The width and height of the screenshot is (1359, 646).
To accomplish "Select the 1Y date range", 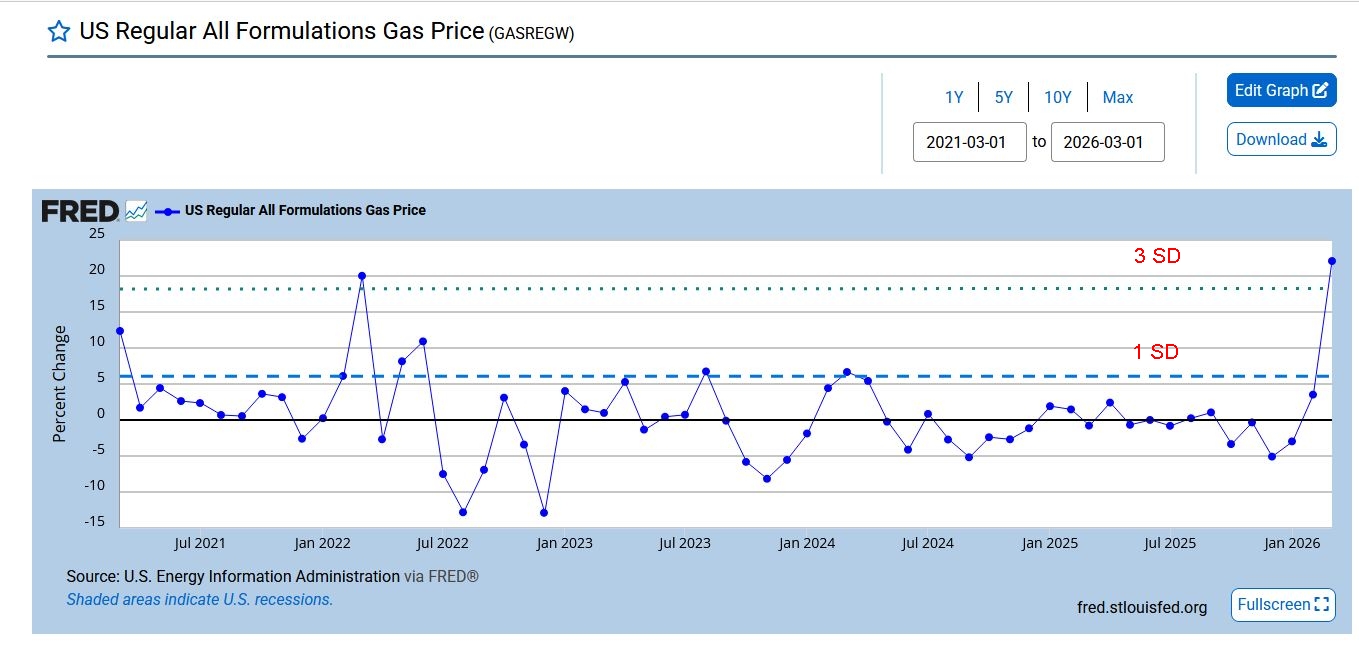I will [x=954, y=98].
